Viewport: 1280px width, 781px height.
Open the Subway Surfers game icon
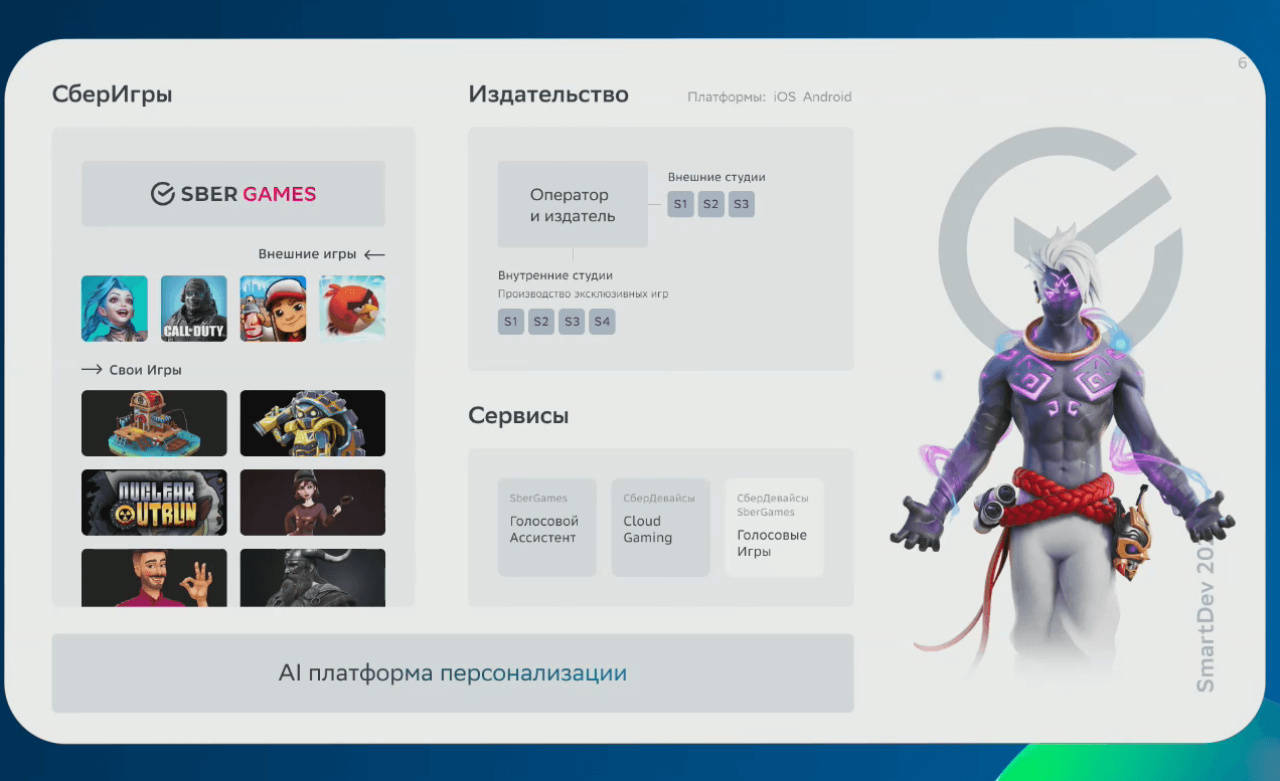273,309
